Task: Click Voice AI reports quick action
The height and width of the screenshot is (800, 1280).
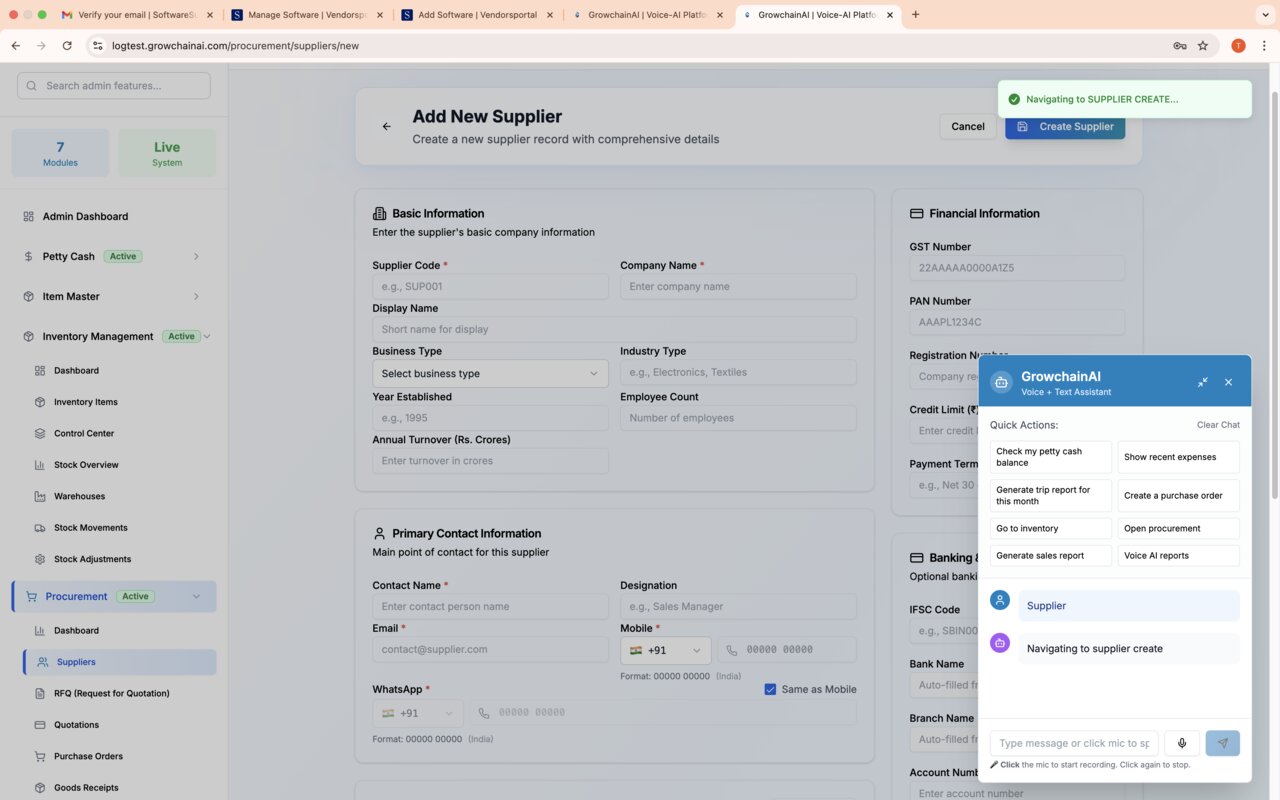Action: [x=1178, y=556]
